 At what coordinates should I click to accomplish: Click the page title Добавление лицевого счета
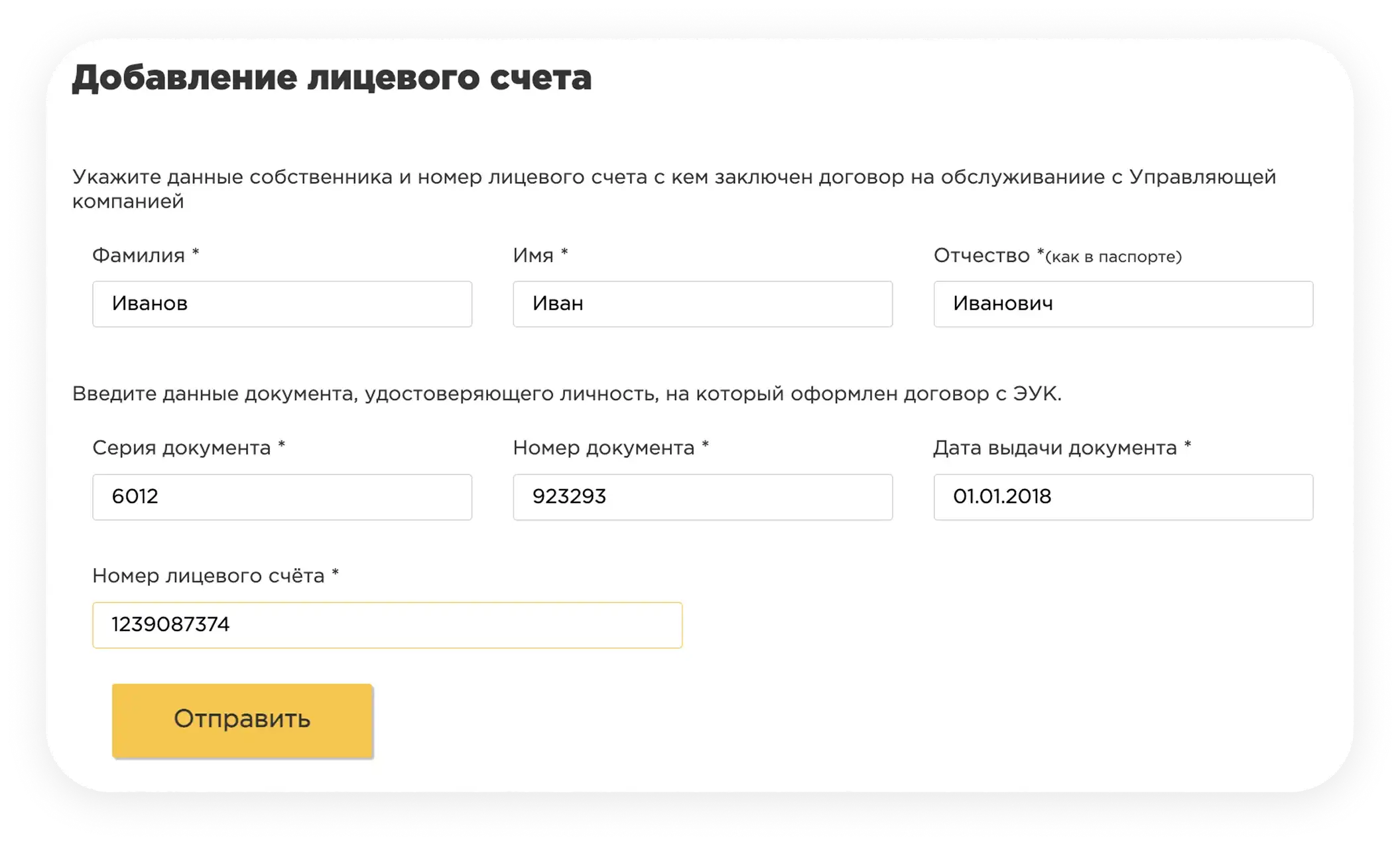coord(332,78)
